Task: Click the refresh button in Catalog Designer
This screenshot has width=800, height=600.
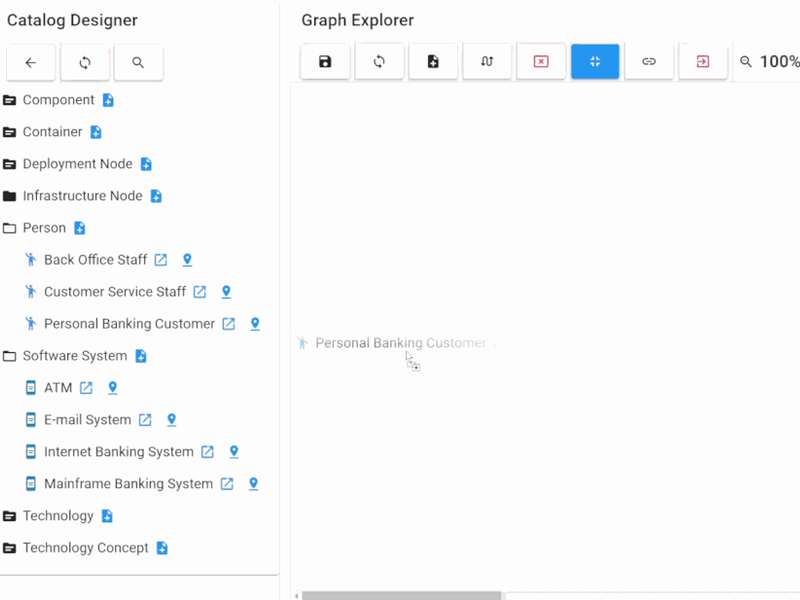Action: (x=85, y=62)
